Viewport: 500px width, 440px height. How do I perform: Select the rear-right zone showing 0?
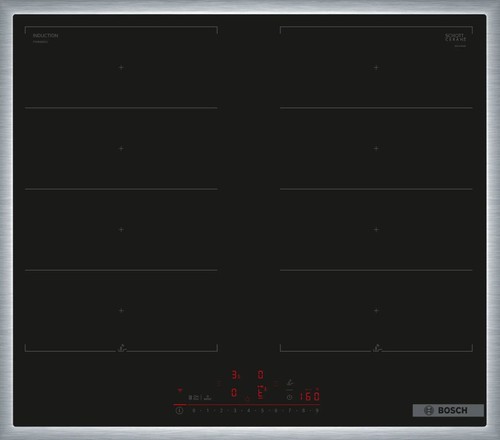tap(261, 375)
